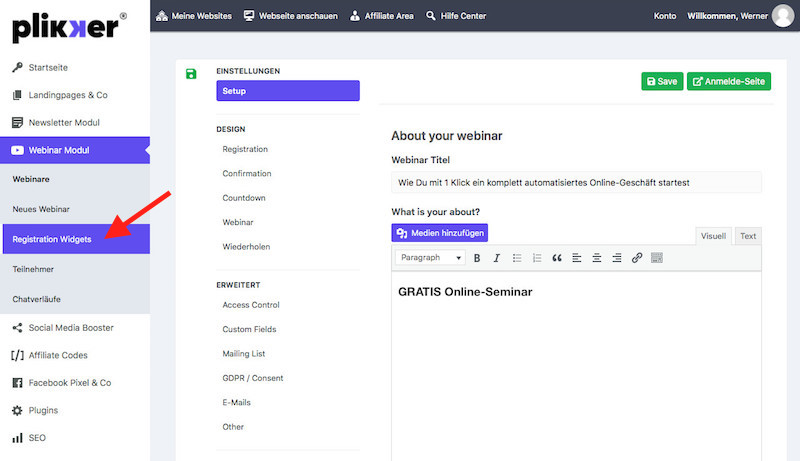Click the insert link icon
The image size is (800, 461).
point(637,258)
